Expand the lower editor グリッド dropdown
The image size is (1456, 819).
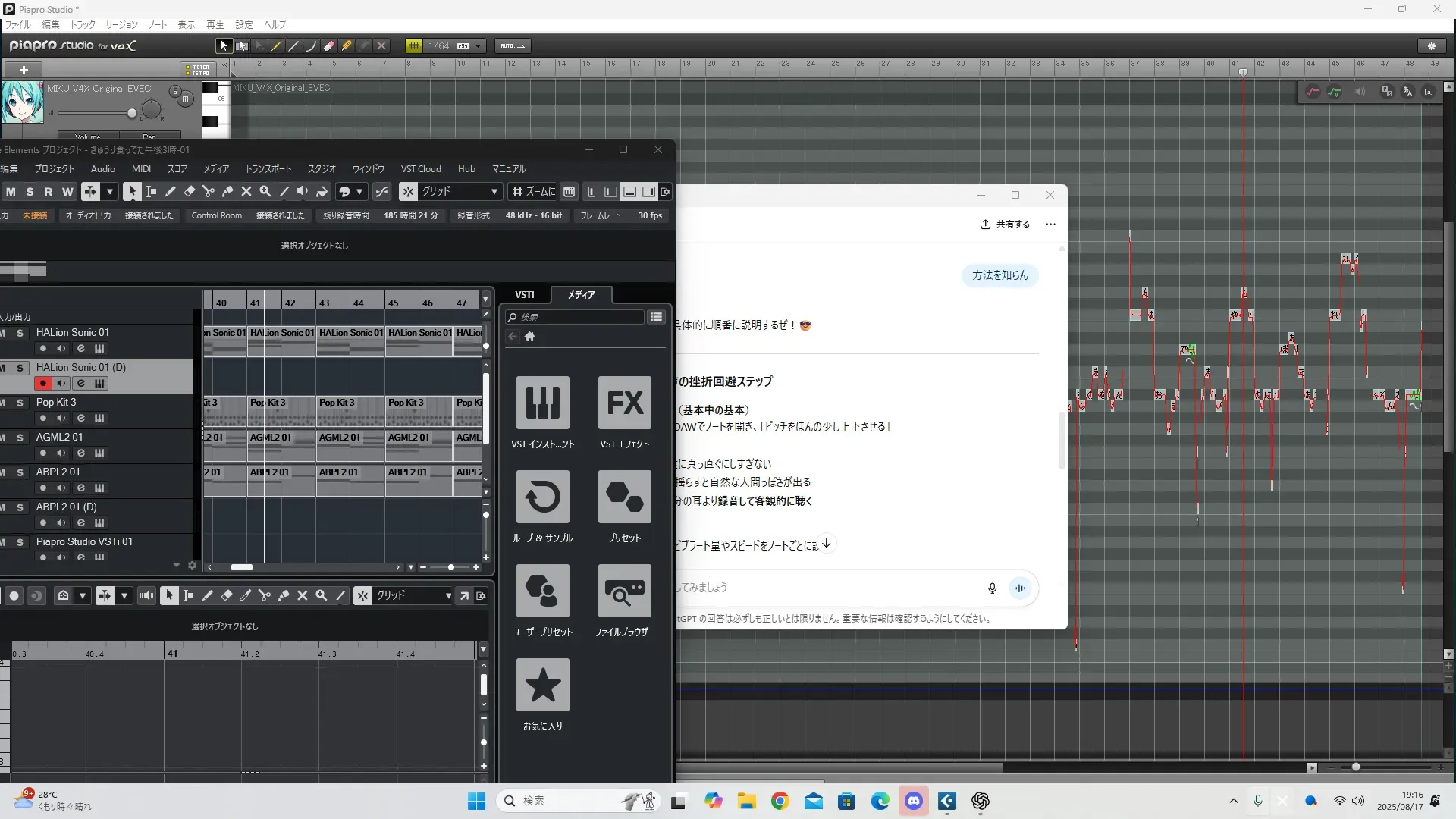447,596
